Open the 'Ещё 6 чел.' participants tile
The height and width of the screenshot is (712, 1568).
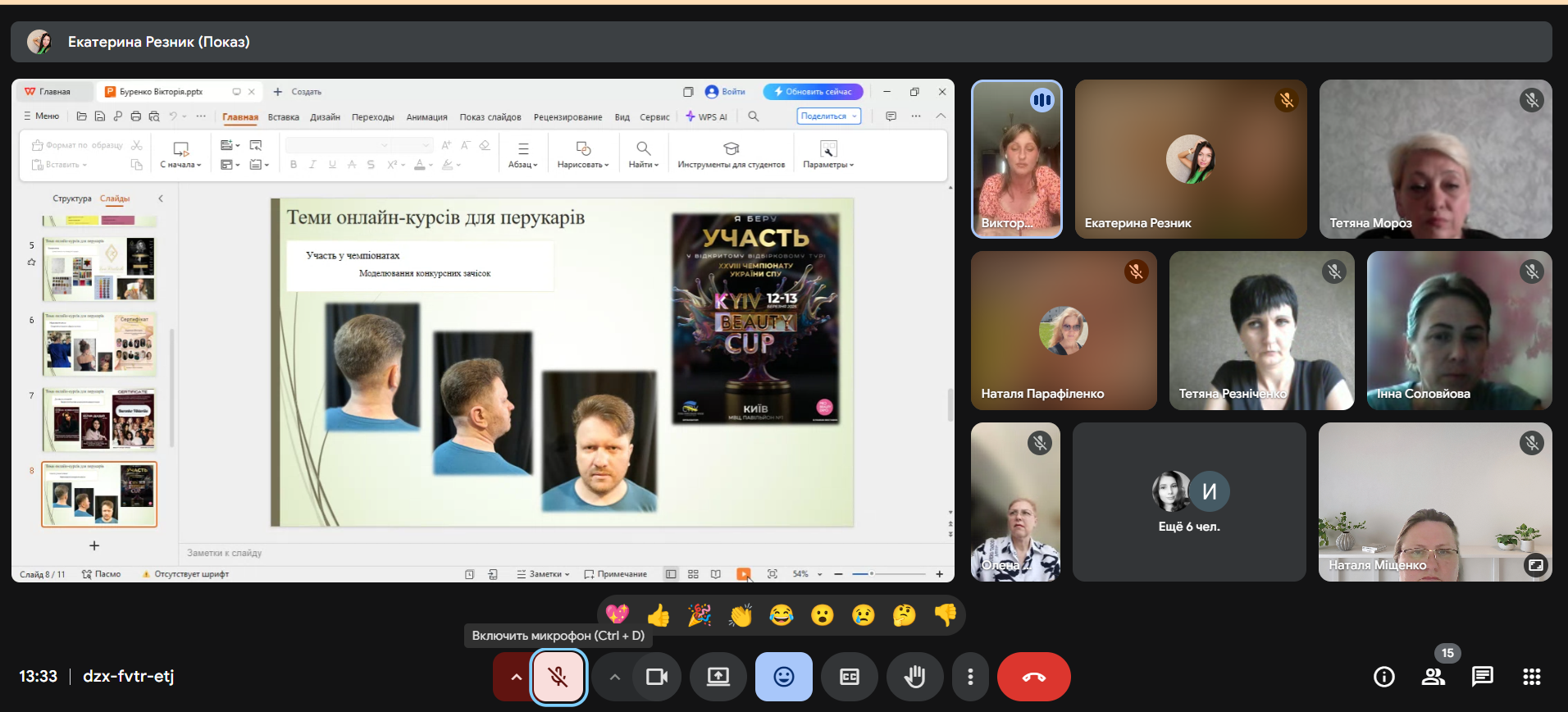(x=1189, y=502)
